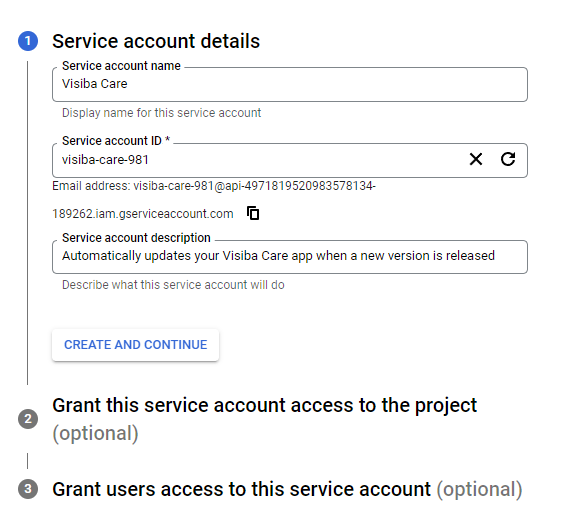Click the second line of the email address
Image resolution: width=588 pixels, height=520 pixels.
142,214
